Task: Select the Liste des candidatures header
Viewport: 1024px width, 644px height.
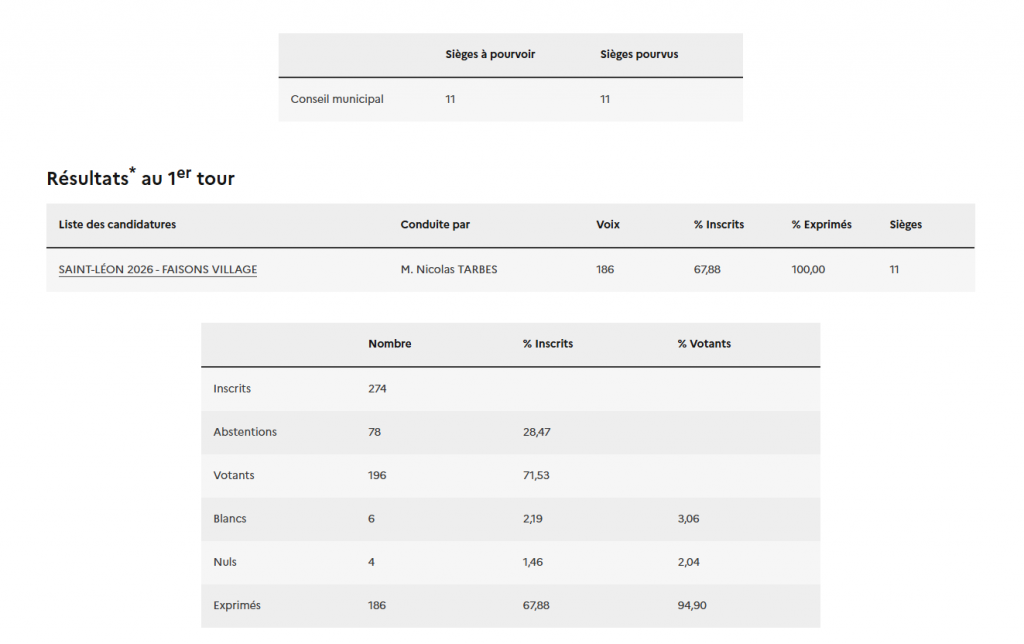Action: 117,225
